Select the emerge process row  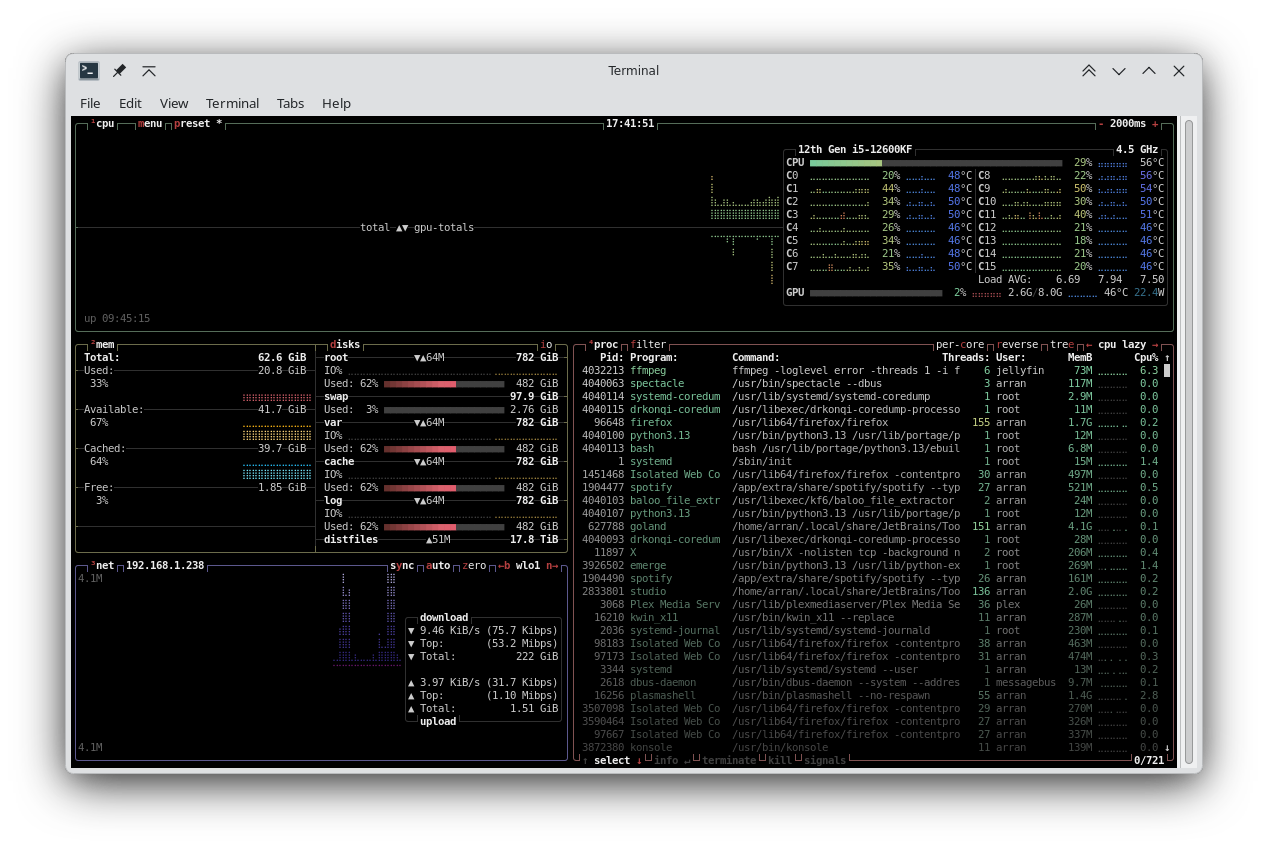[x=870, y=565]
